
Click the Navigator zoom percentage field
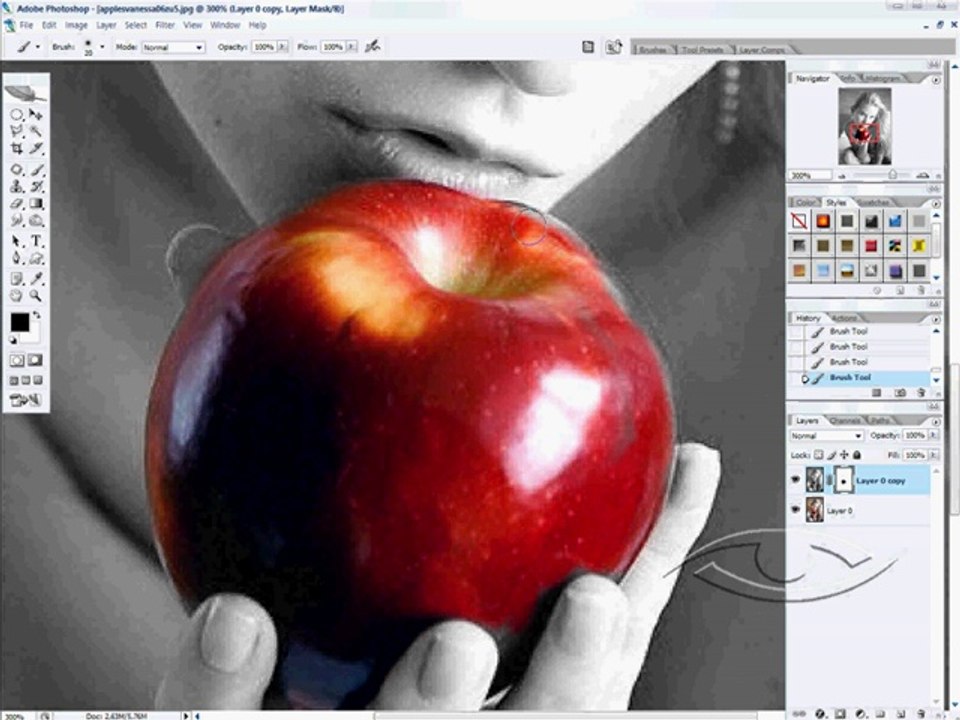(x=811, y=176)
